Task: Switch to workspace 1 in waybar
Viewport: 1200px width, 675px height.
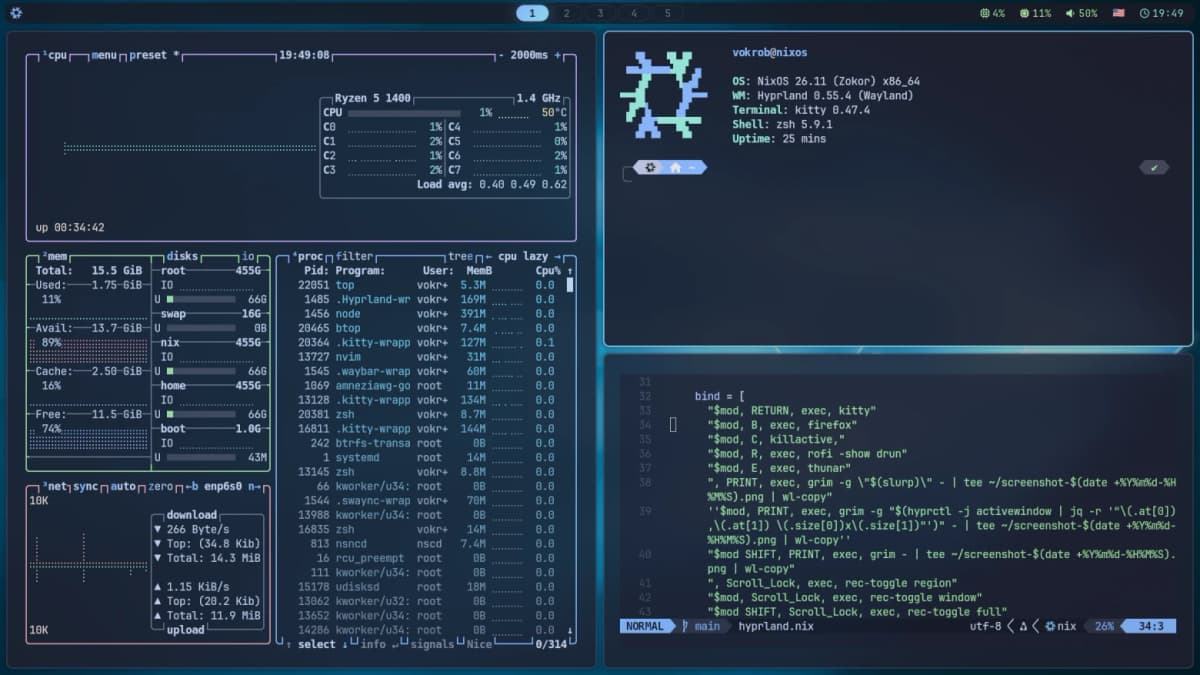Action: tap(532, 13)
